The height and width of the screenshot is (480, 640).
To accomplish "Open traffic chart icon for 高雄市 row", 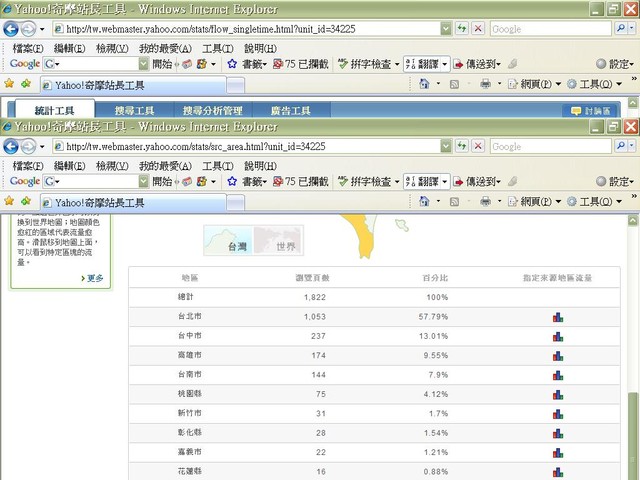I will pyautogui.click(x=558, y=356).
